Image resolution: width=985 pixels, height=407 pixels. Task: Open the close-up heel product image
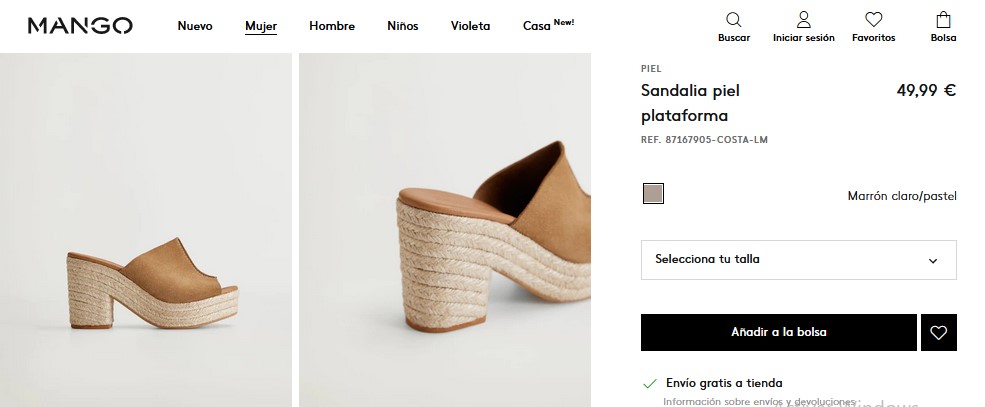[x=445, y=230]
